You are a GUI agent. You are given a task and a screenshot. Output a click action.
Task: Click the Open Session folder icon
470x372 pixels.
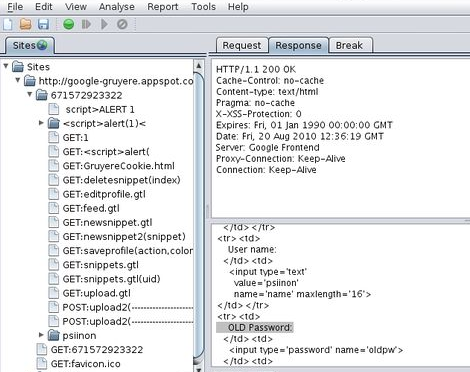tap(25, 24)
